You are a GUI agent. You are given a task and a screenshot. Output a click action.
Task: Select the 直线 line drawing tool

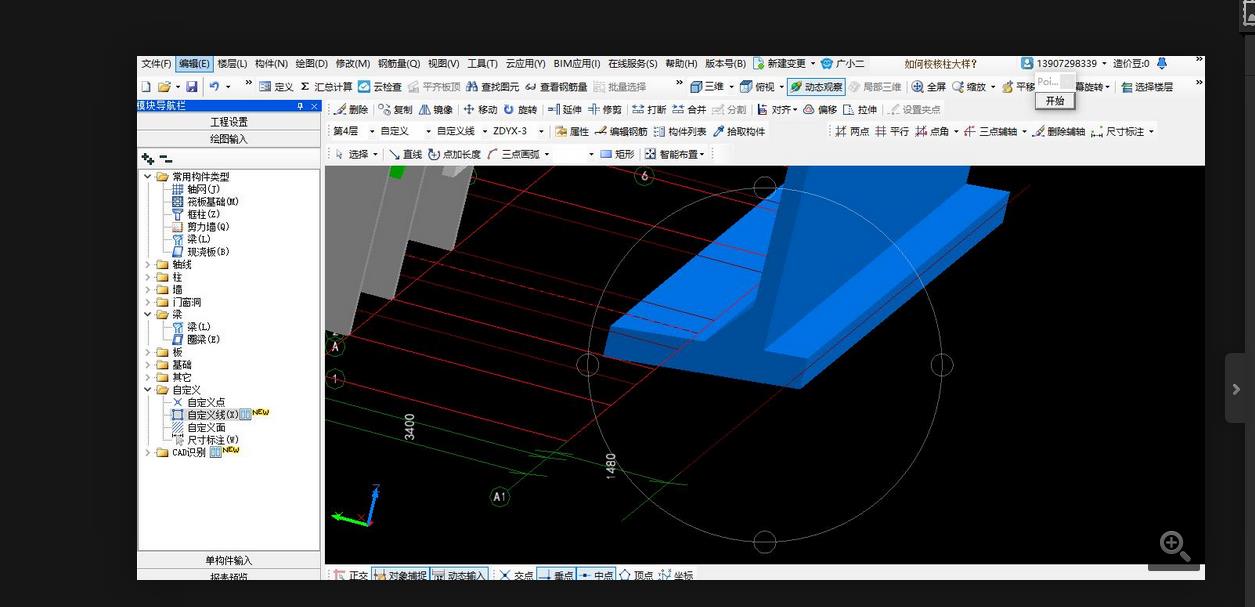405,154
